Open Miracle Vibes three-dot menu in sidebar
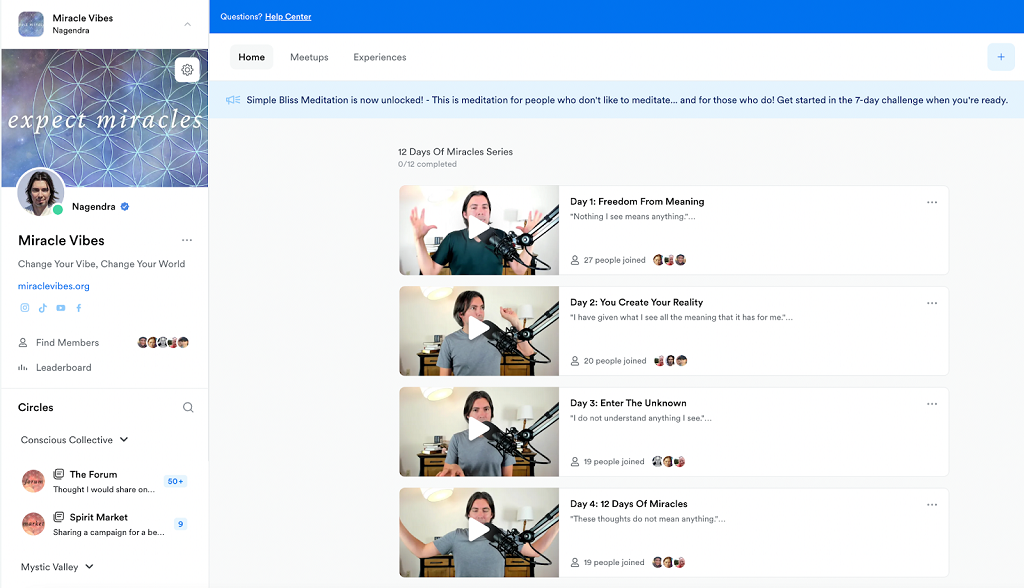 (187, 241)
